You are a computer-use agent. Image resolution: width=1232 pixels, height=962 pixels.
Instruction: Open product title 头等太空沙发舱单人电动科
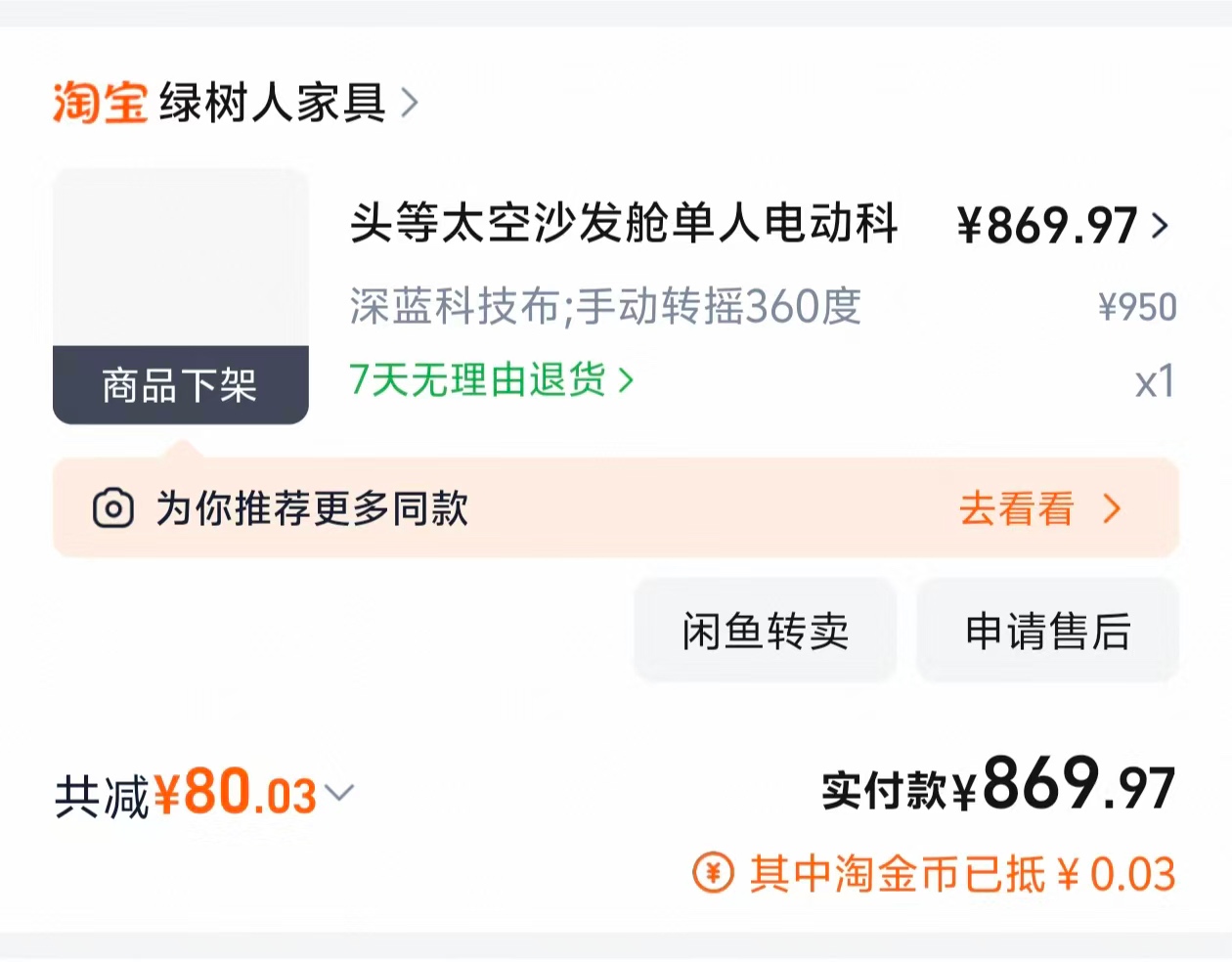point(624,223)
